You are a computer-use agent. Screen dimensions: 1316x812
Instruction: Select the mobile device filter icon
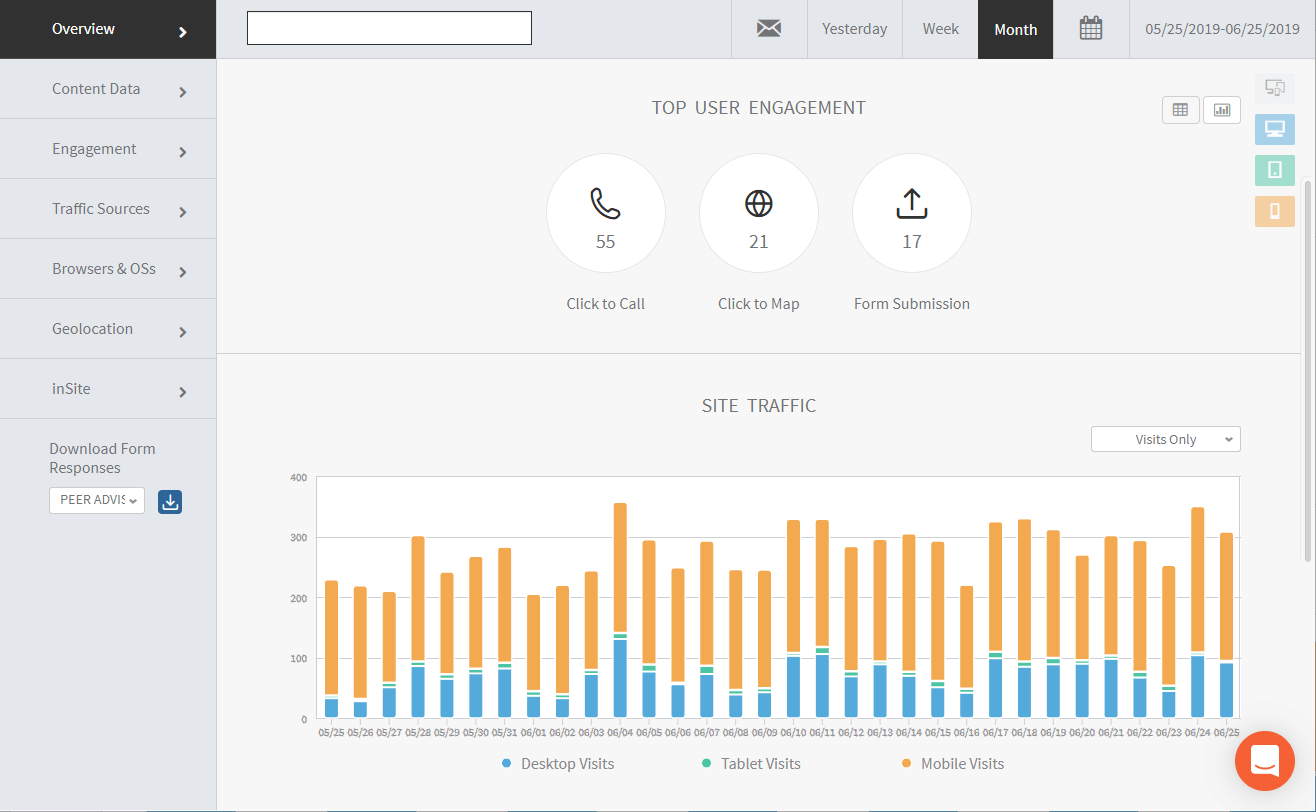1274,211
